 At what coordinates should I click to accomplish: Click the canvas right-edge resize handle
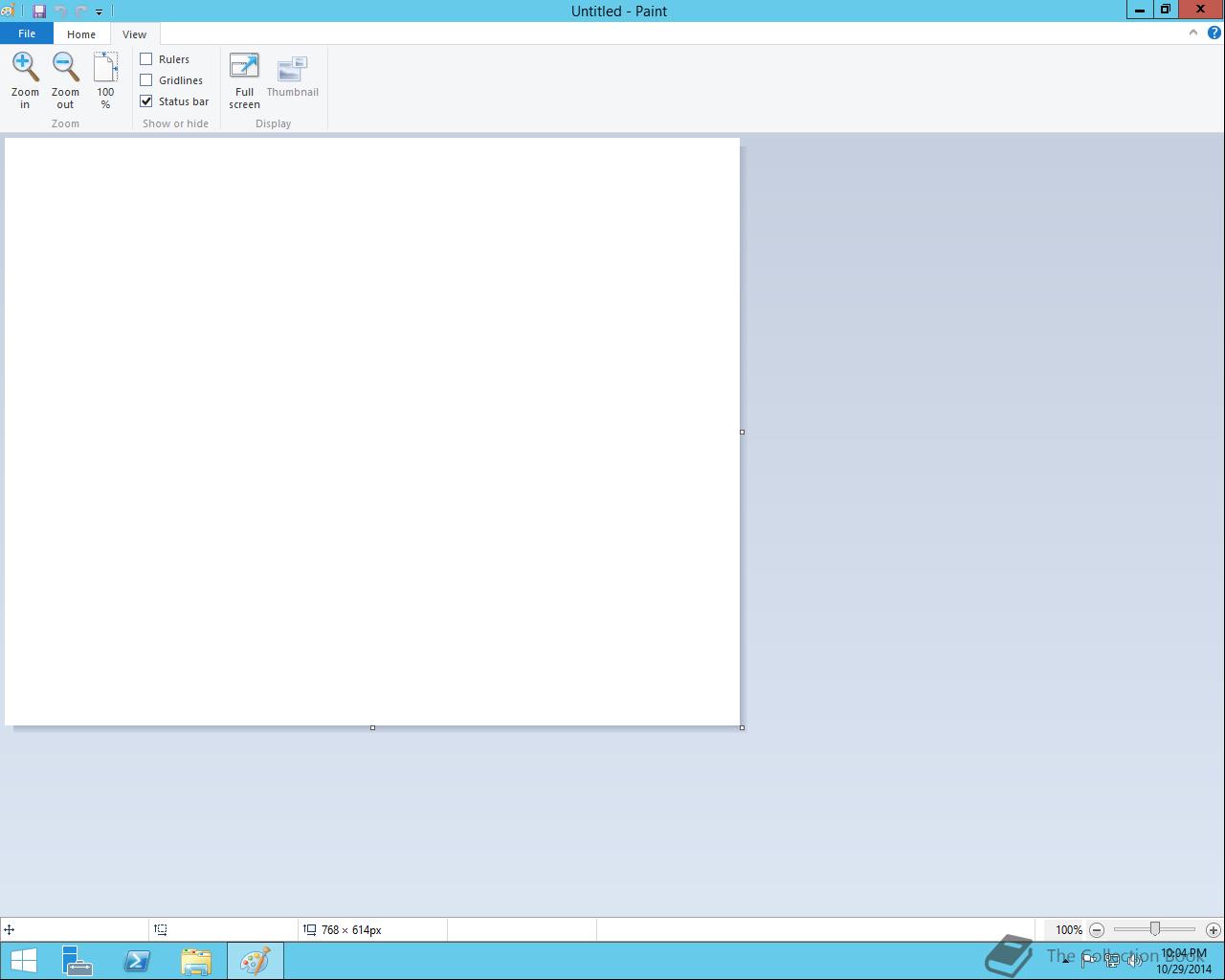[x=742, y=432]
